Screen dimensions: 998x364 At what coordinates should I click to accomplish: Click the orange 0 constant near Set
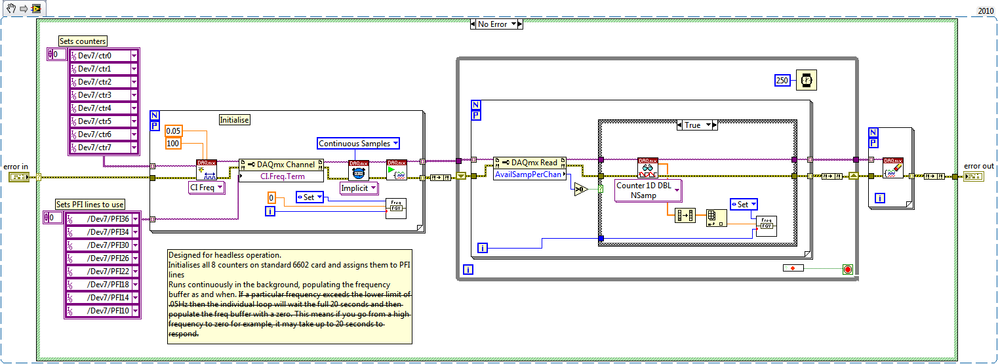(271, 197)
